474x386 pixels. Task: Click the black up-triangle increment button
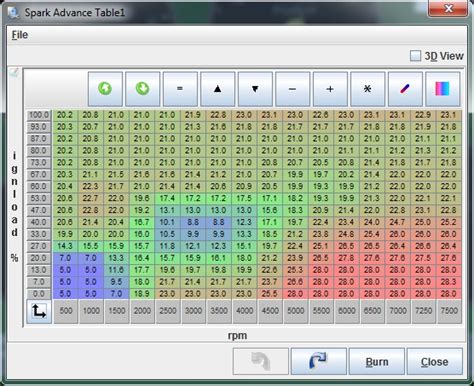(218, 89)
